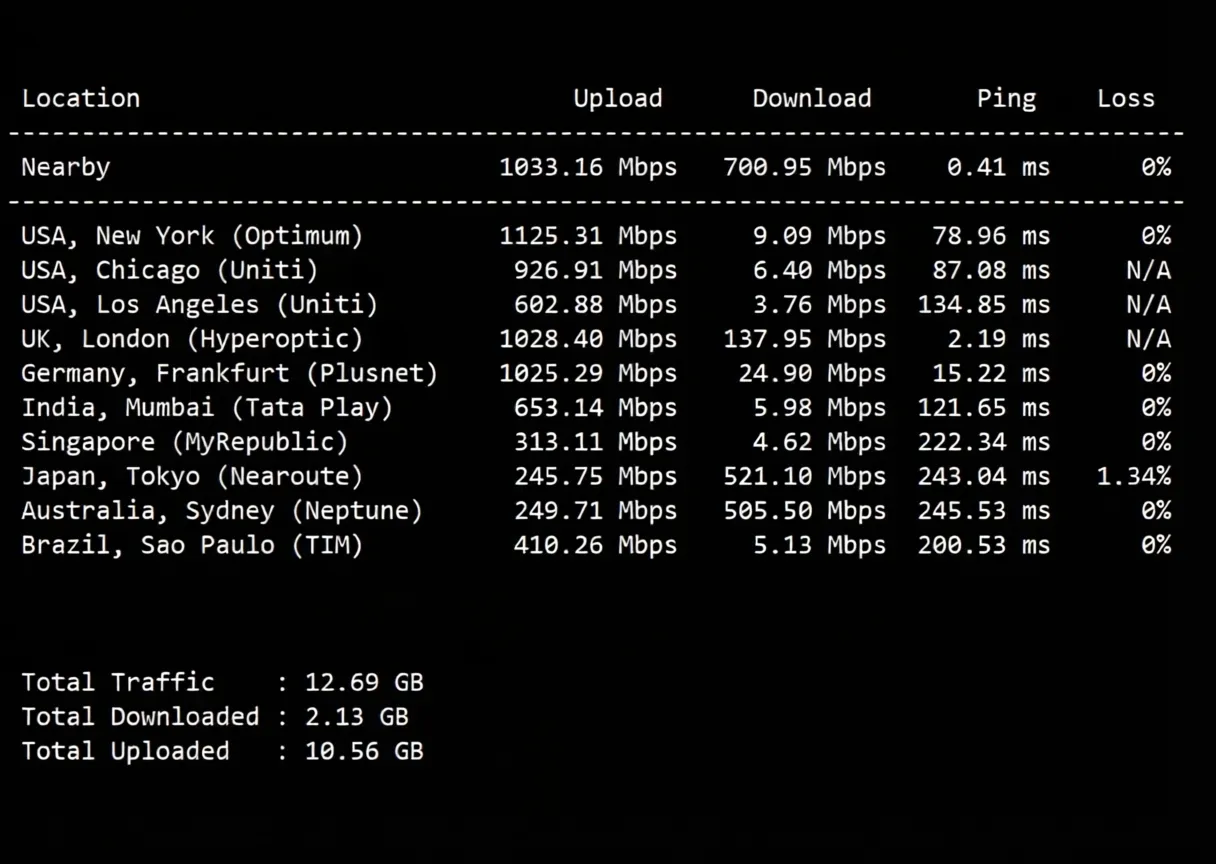
Task: Select download value 24.90 Mbps
Action: click(x=813, y=373)
